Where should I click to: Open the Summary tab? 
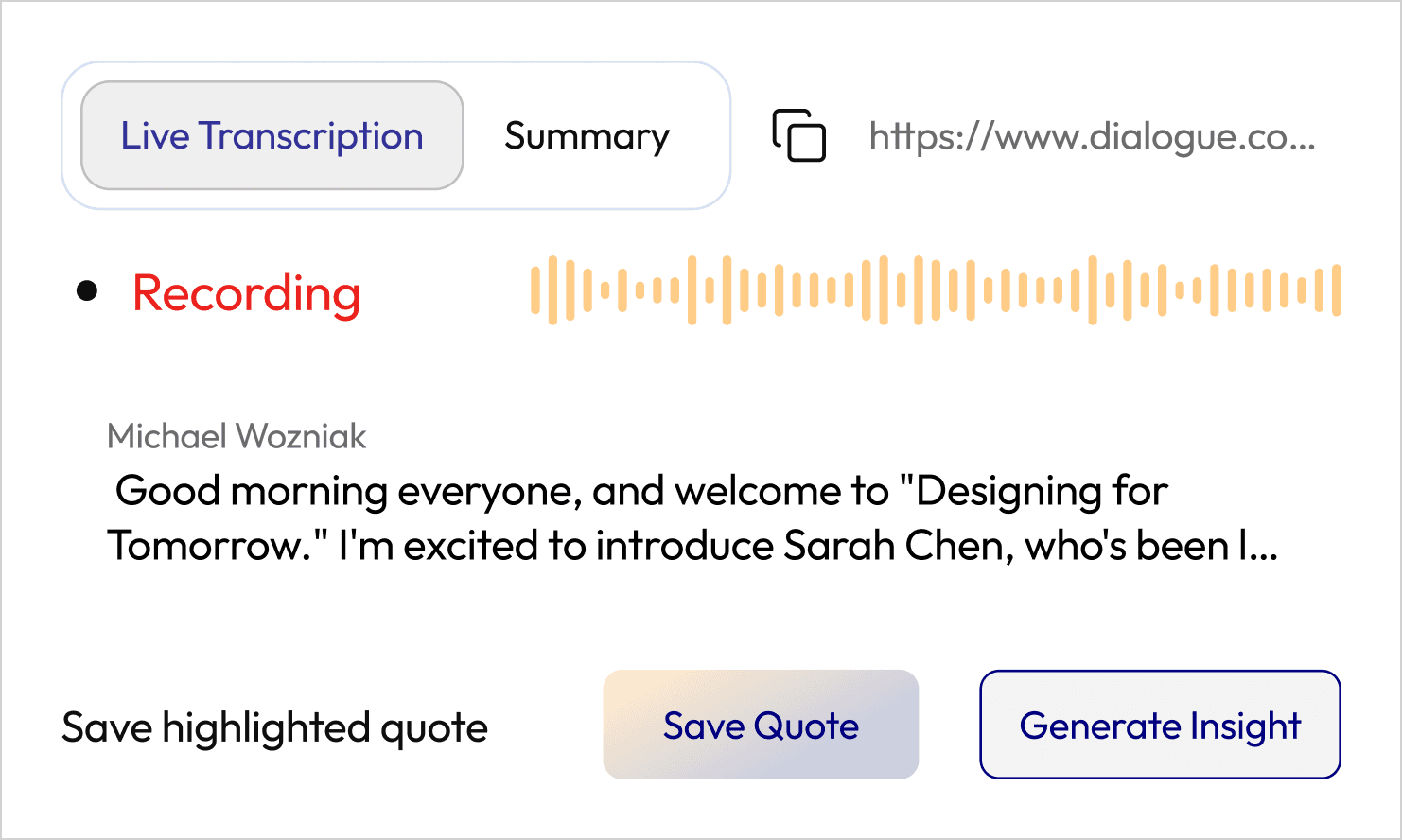[x=587, y=136]
